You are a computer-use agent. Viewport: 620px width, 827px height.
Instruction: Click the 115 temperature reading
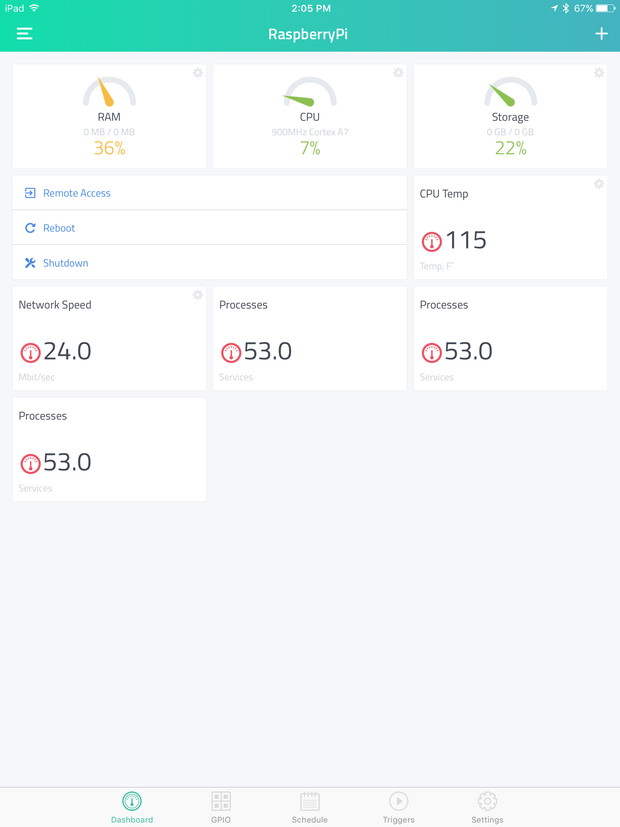[x=466, y=241]
